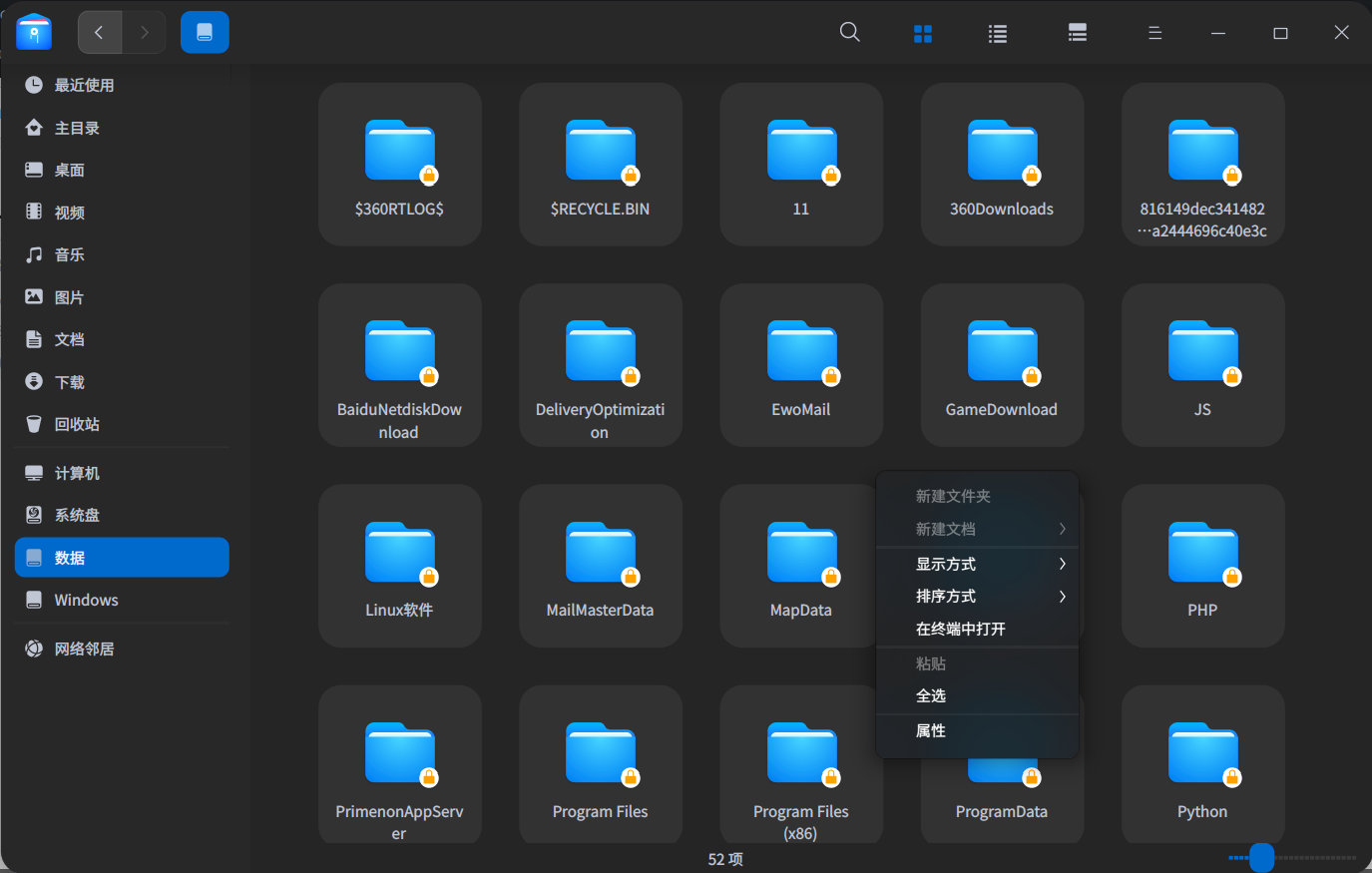The width and height of the screenshot is (1372, 873).
Task: Select the 816149dec341482 folder
Action: [1203, 165]
